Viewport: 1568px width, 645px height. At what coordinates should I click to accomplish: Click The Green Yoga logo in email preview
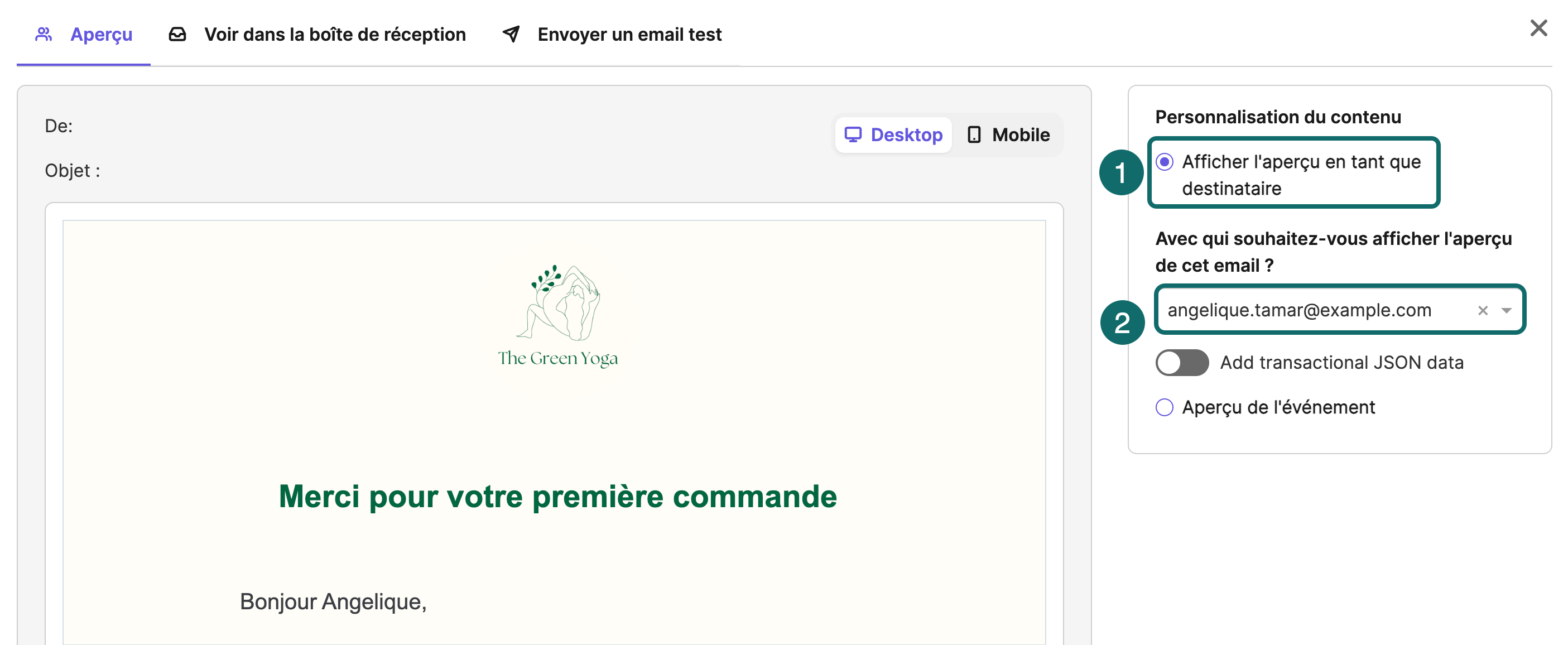(x=557, y=316)
